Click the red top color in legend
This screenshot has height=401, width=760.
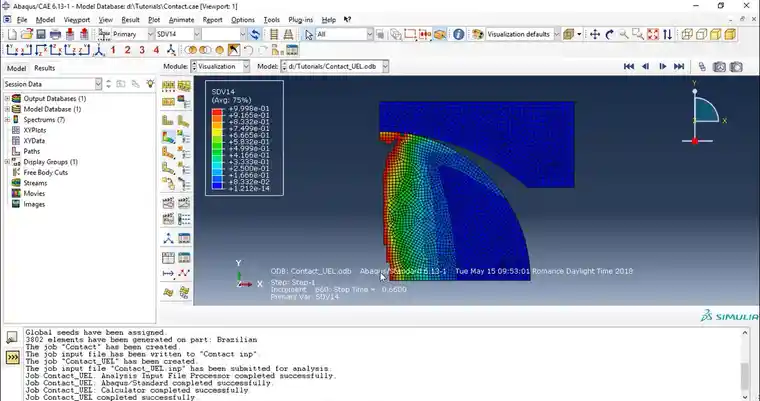(x=217, y=112)
